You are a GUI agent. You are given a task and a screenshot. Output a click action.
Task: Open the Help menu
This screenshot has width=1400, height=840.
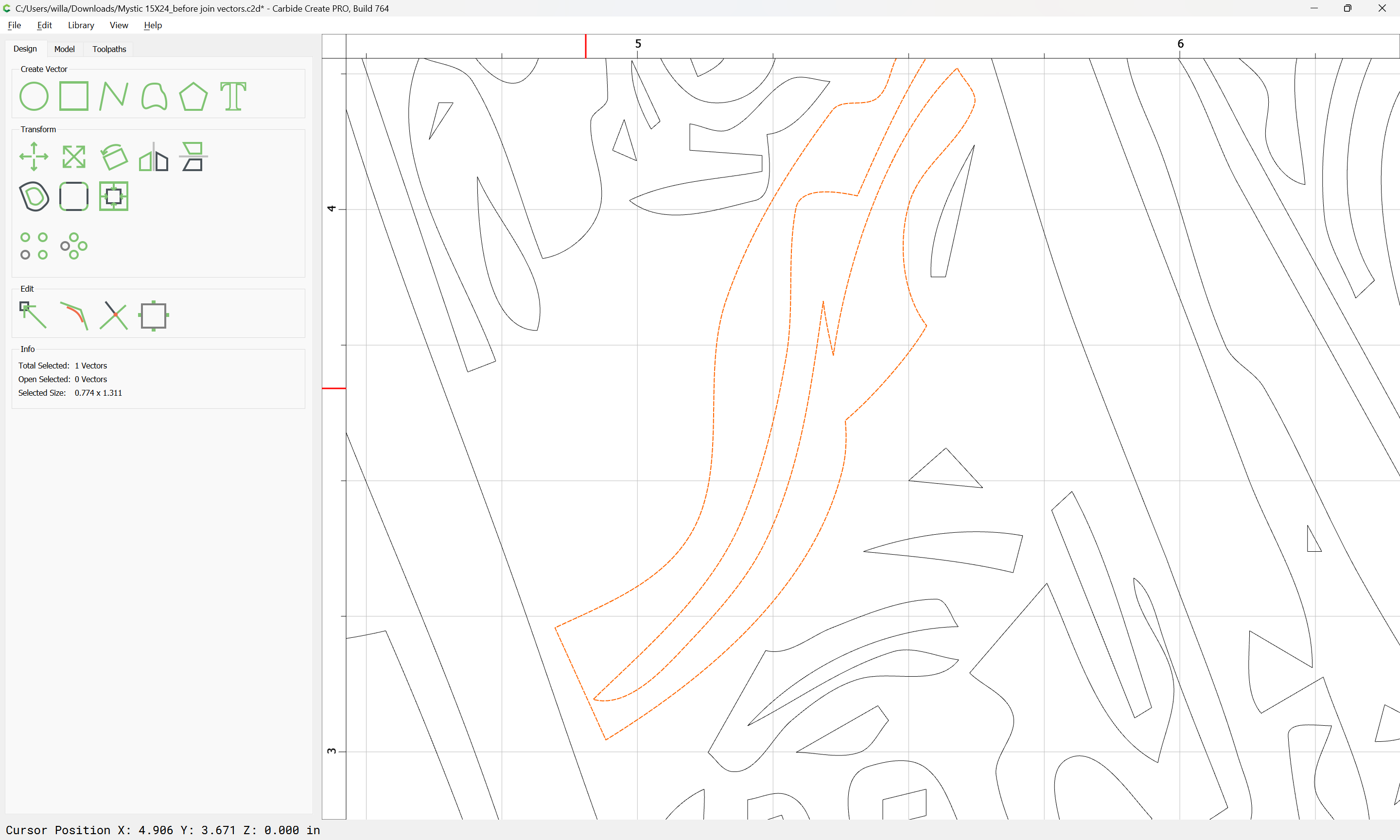[153, 25]
